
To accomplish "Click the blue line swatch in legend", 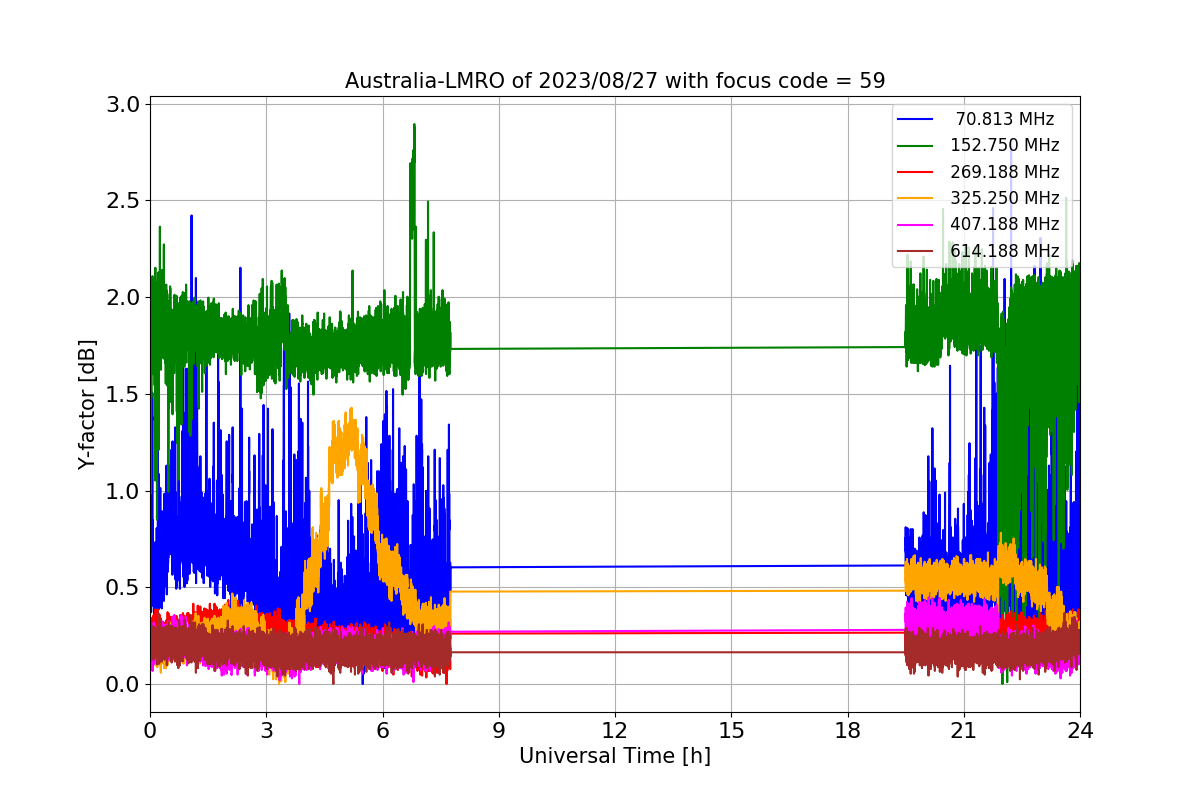I will (915, 119).
